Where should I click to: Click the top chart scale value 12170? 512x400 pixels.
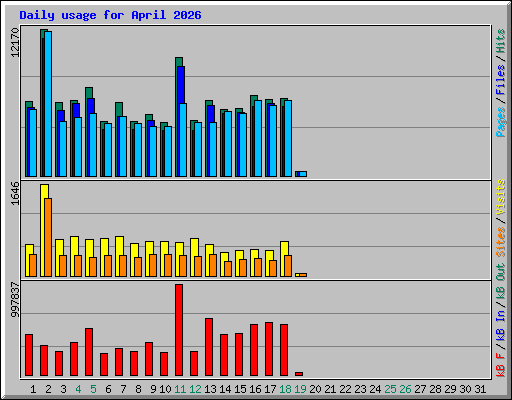[x=15, y=42]
